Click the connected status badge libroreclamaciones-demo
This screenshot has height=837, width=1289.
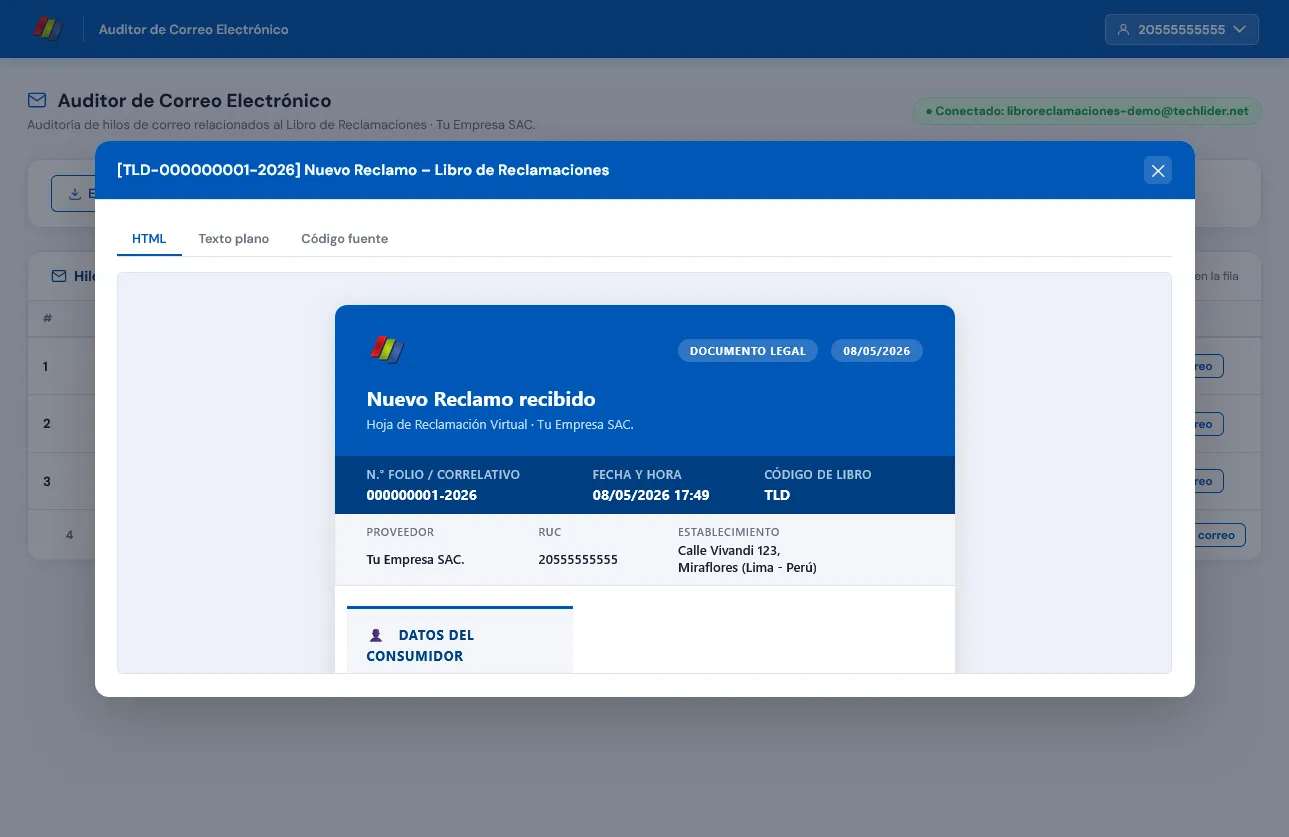tap(1086, 111)
